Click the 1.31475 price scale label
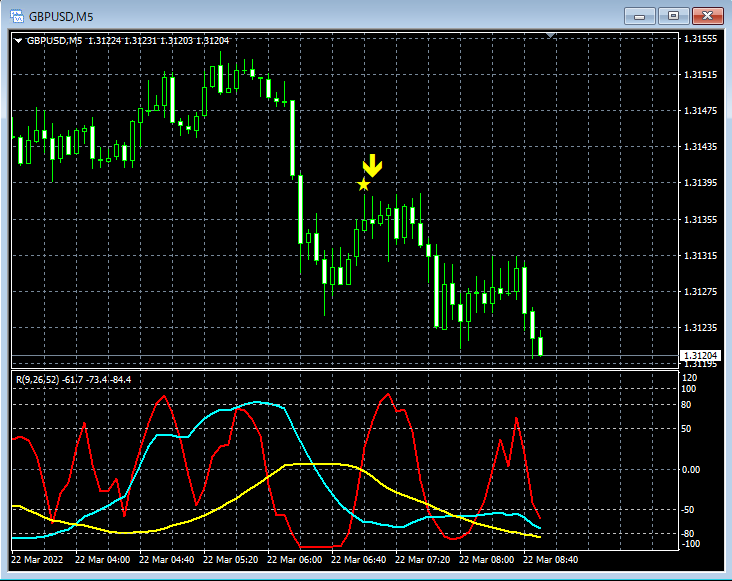Image resolution: width=732 pixels, height=581 pixels. coord(700,111)
